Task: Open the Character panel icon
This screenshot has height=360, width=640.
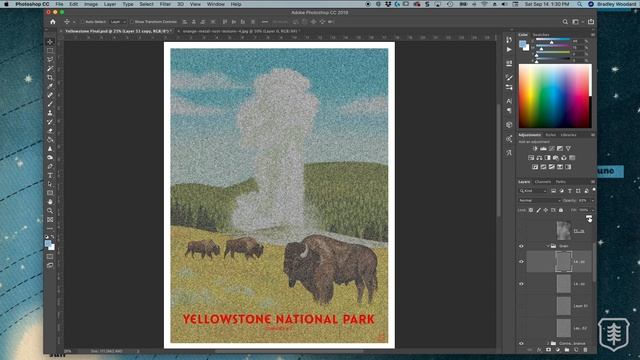Action: tap(509, 101)
